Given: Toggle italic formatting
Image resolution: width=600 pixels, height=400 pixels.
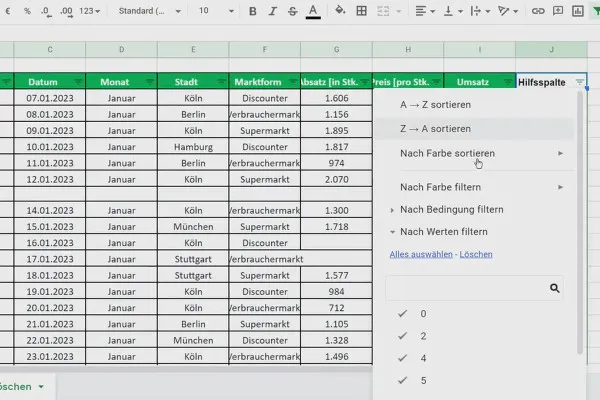Looking at the screenshot, I should pyautogui.click(x=272, y=11).
